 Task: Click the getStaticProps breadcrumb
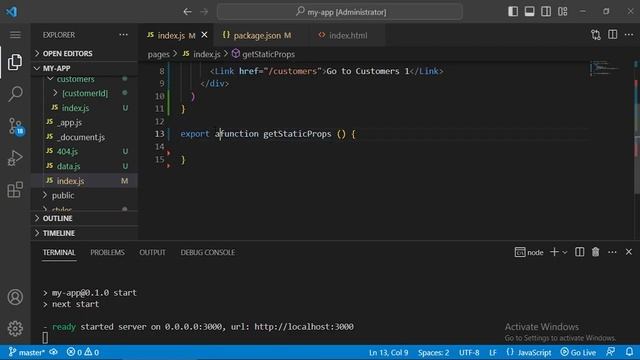click(x=263, y=54)
